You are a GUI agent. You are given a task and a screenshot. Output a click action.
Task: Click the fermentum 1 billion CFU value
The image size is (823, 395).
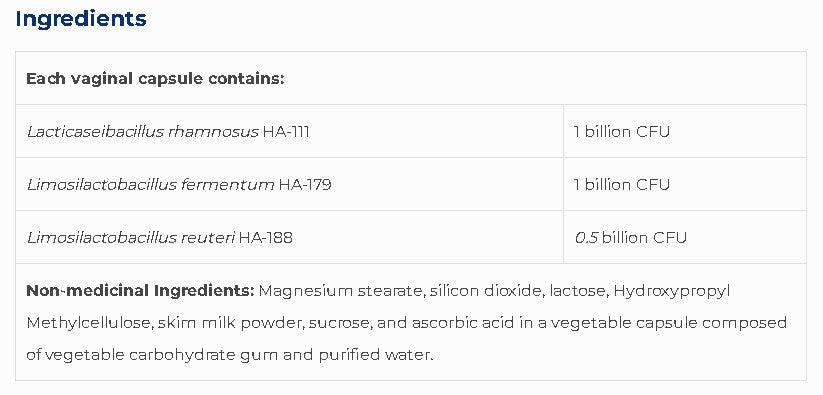(x=622, y=185)
